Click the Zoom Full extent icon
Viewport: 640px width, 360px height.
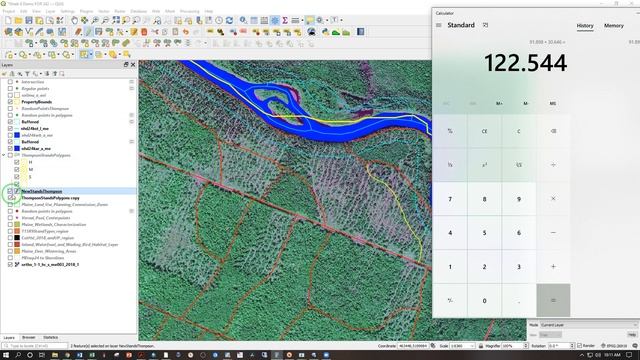(116, 20)
